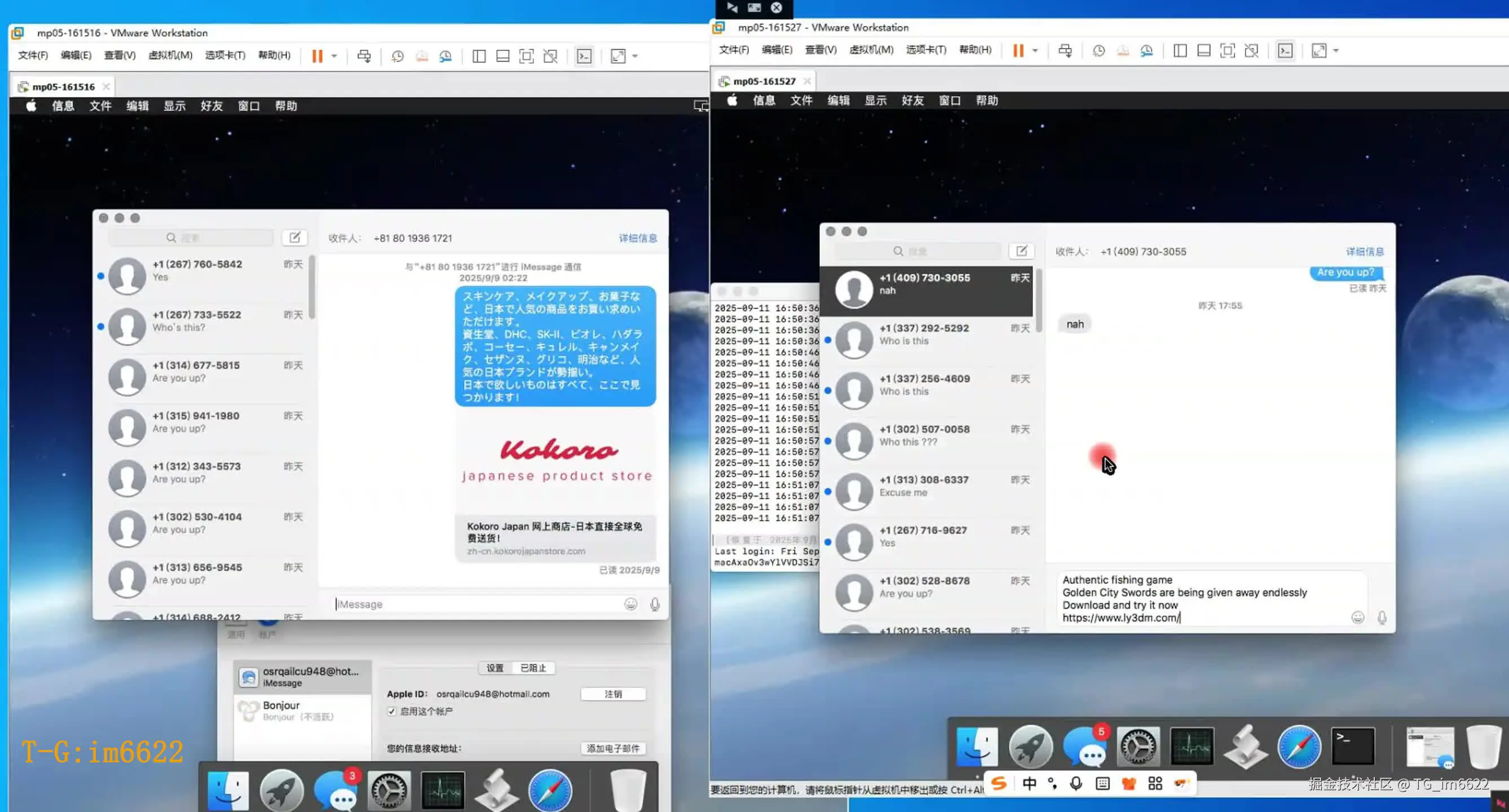Expand the pause button dropdown arrow in left VMware
Image resolution: width=1509 pixels, height=812 pixels.
pos(334,56)
